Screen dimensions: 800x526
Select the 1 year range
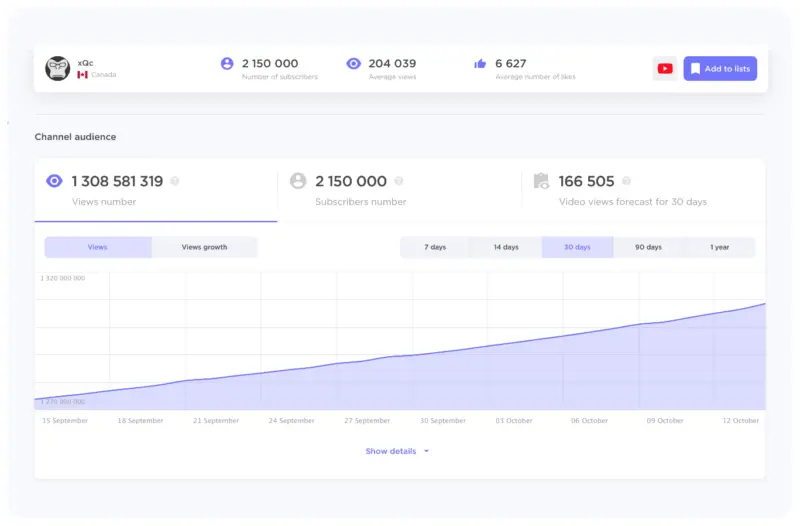click(x=719, y=247)
